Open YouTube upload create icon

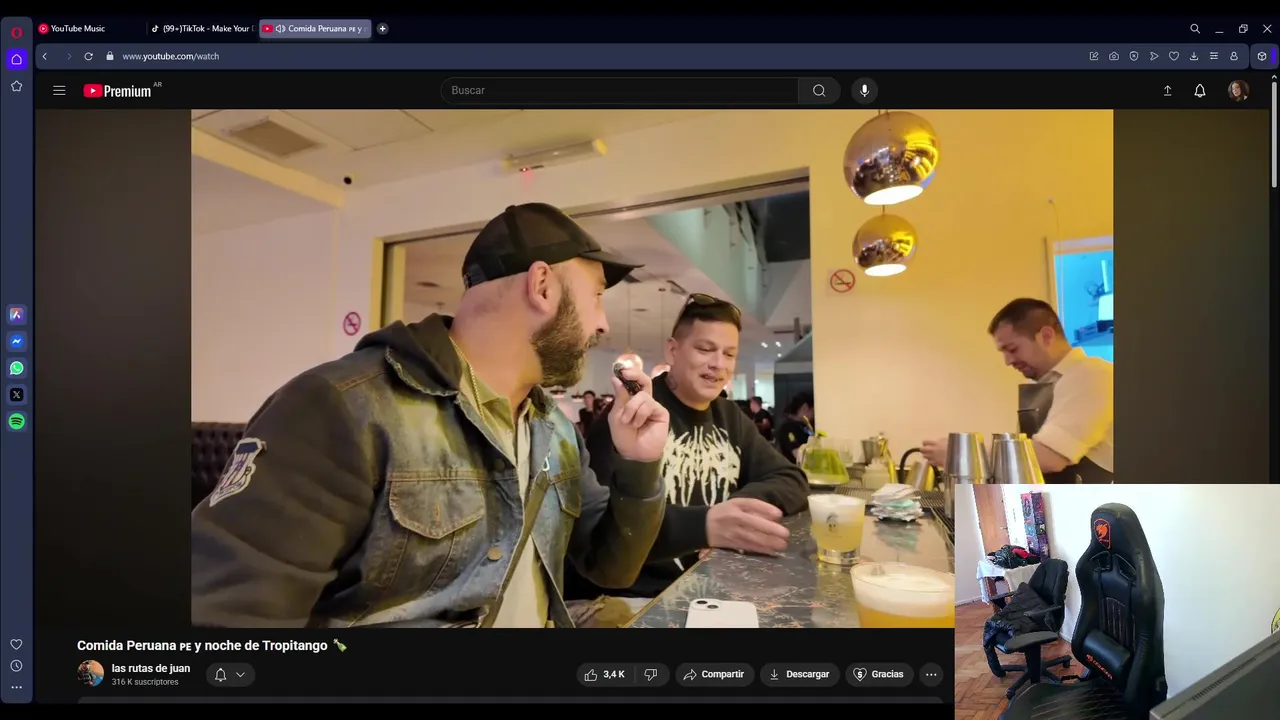tap(1167, 90)
